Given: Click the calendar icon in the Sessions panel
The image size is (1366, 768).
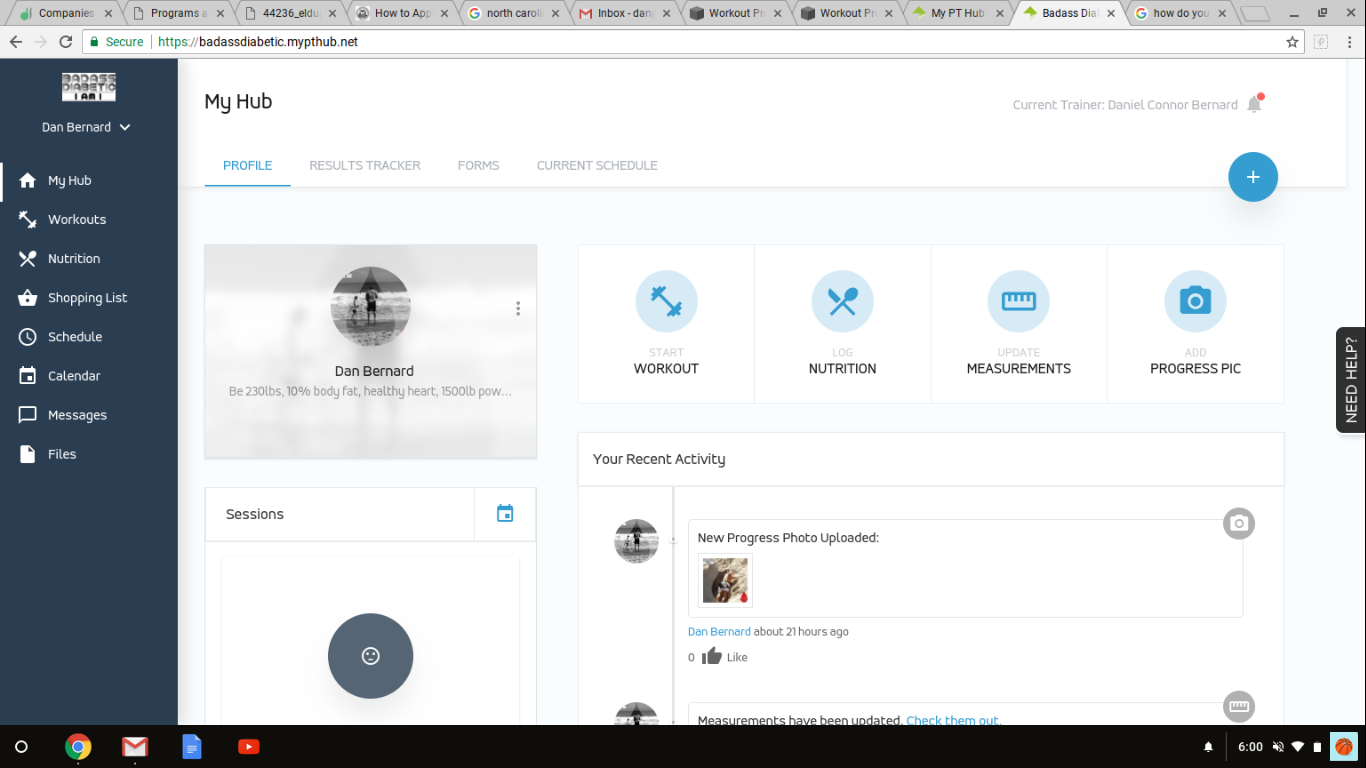Looking at the screenshot, I should point(505,513).
